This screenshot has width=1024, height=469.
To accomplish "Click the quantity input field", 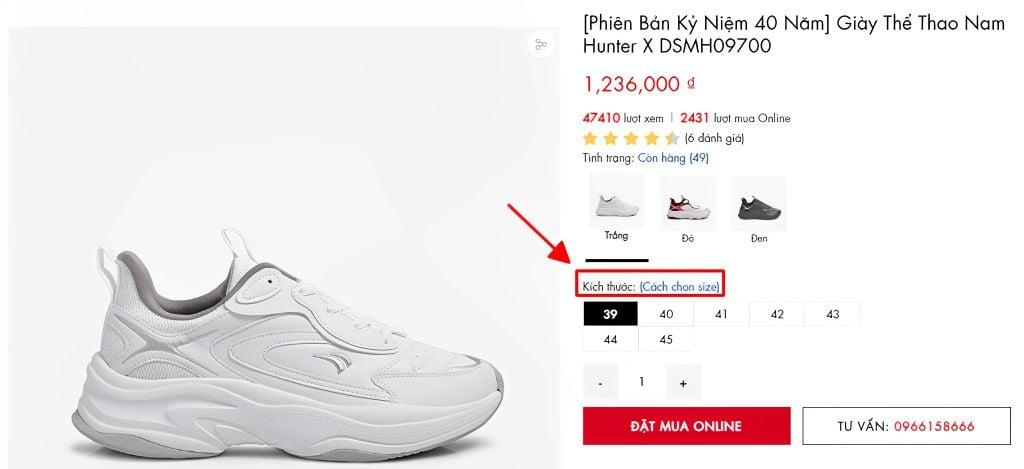I will [x=641, y=382].
